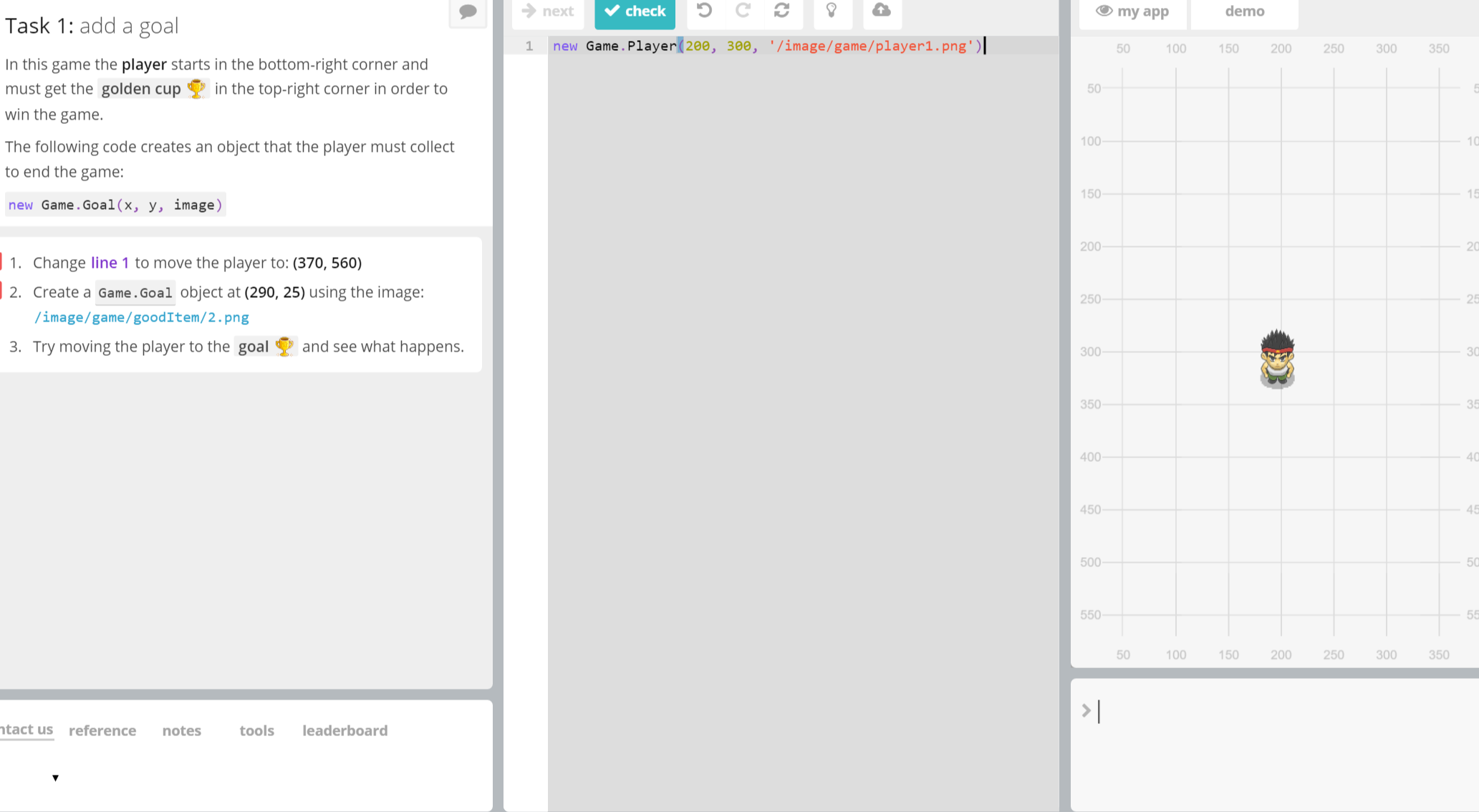Open the notes tab
Viewport: 1479px width, 812px height.
pos(181,730)
